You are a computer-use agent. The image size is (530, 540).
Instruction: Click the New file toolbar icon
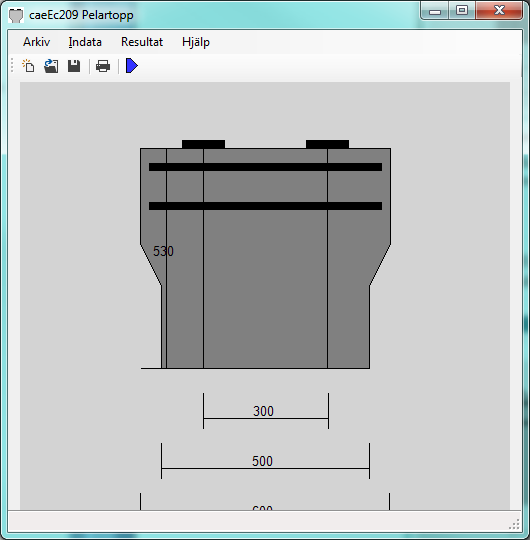pos(28,66)
